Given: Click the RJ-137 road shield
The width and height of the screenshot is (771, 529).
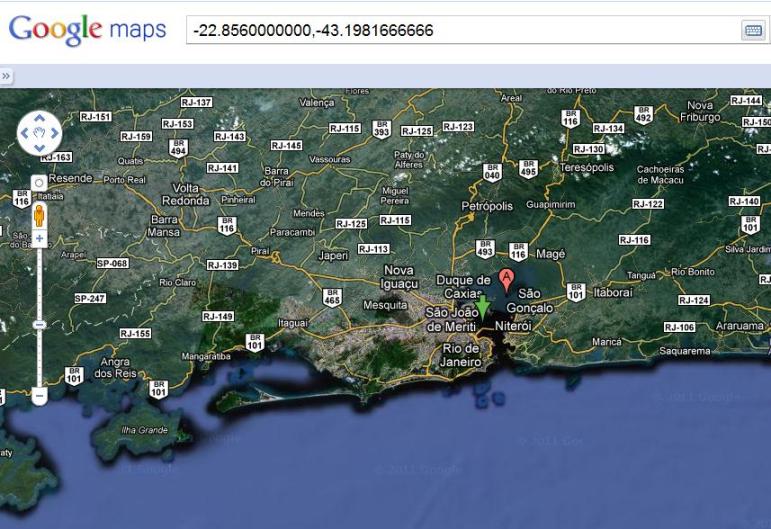Looking at the screenshot, I should point(196,102).
